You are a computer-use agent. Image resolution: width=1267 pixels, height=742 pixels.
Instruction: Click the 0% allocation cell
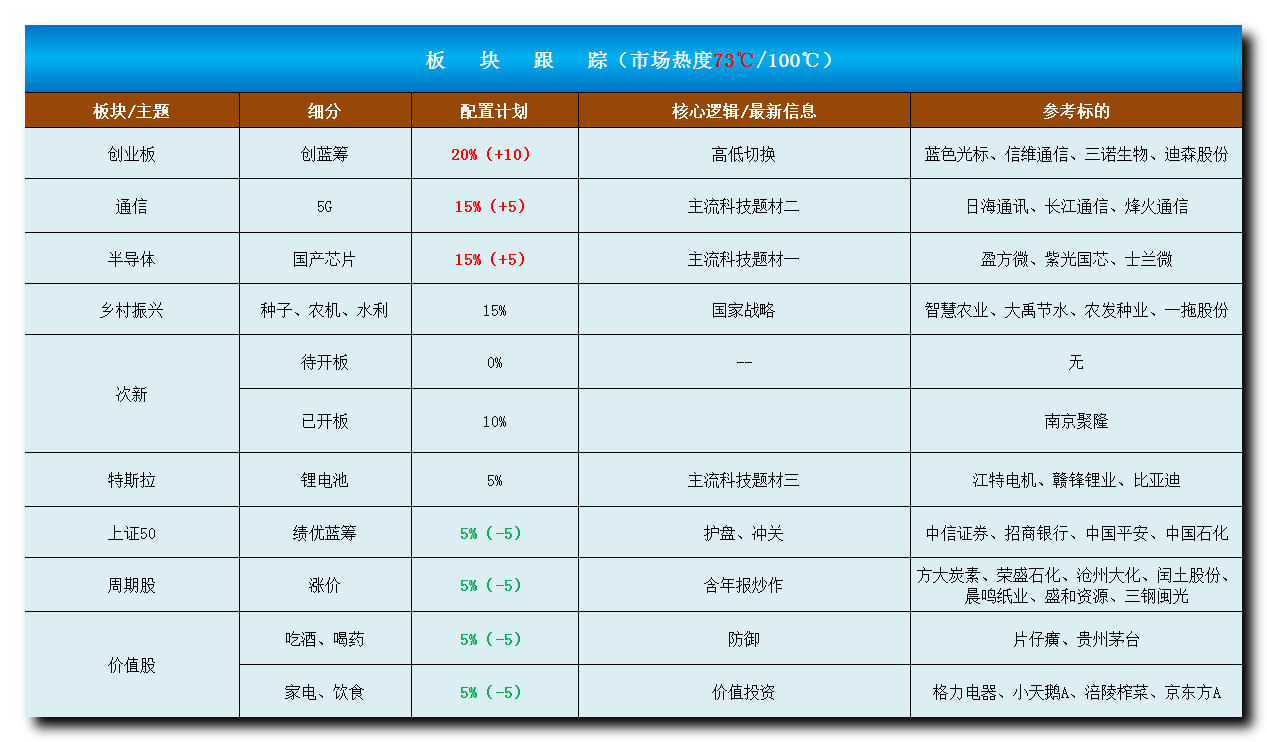click(494, 362)
